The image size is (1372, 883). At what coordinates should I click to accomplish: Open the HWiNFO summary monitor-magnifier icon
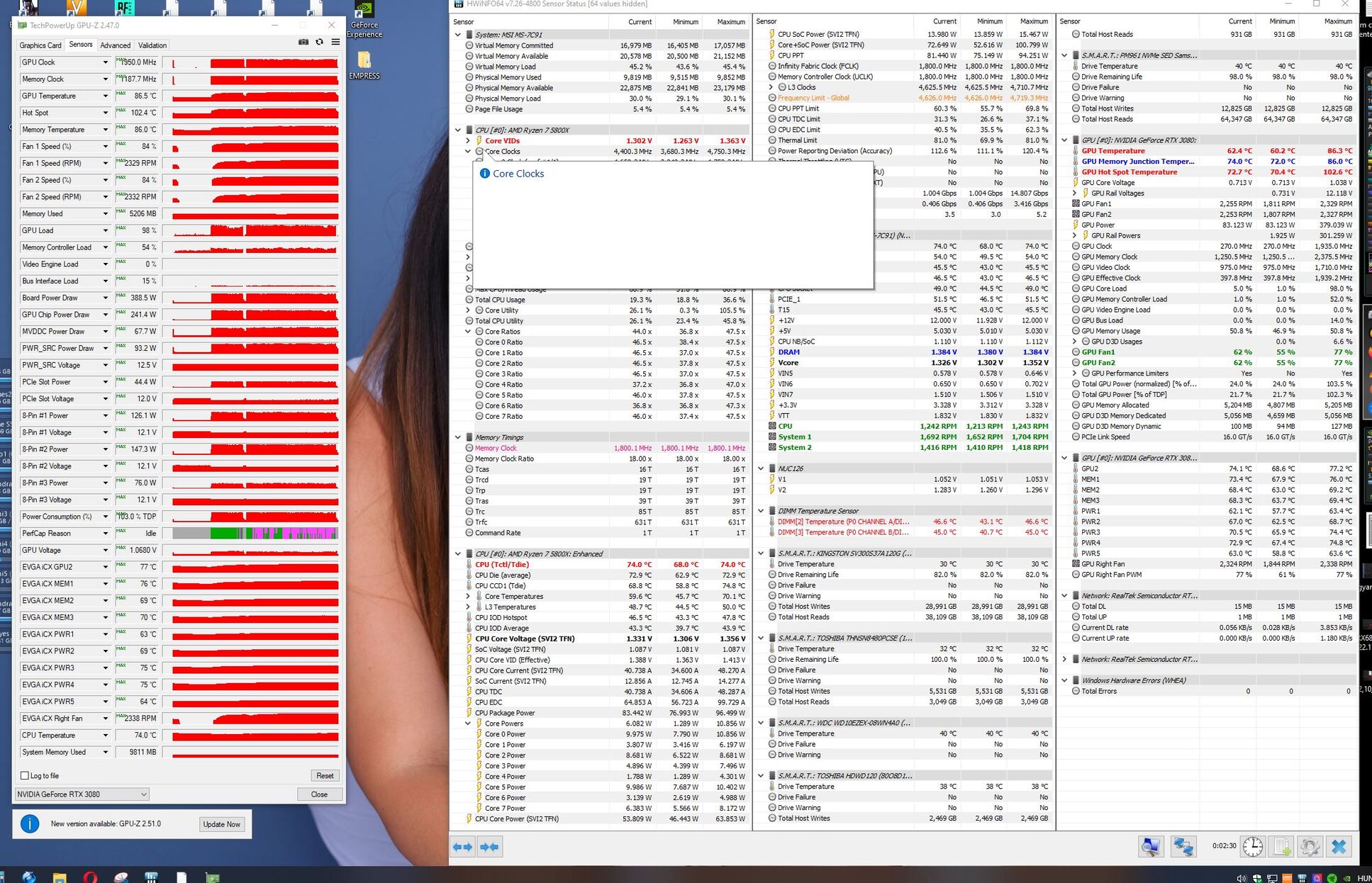(1151, 846)
